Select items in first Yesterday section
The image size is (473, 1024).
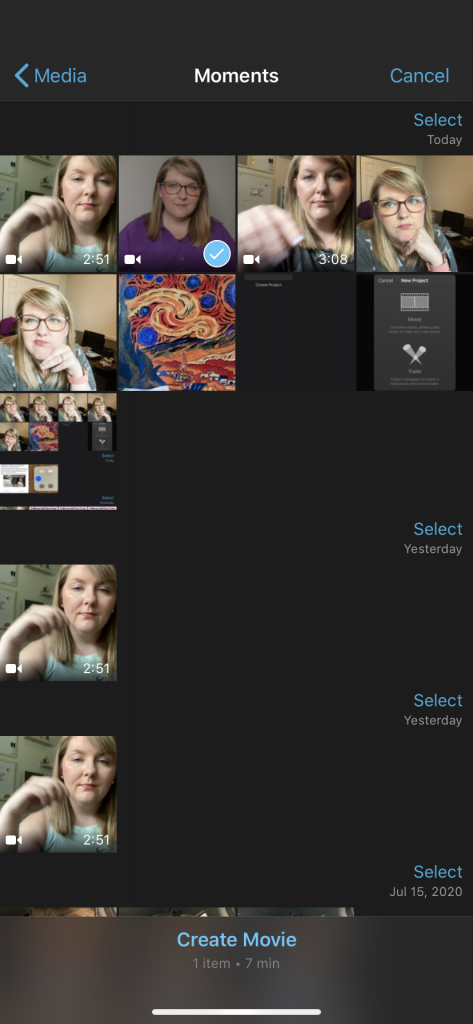click(438, 529)
